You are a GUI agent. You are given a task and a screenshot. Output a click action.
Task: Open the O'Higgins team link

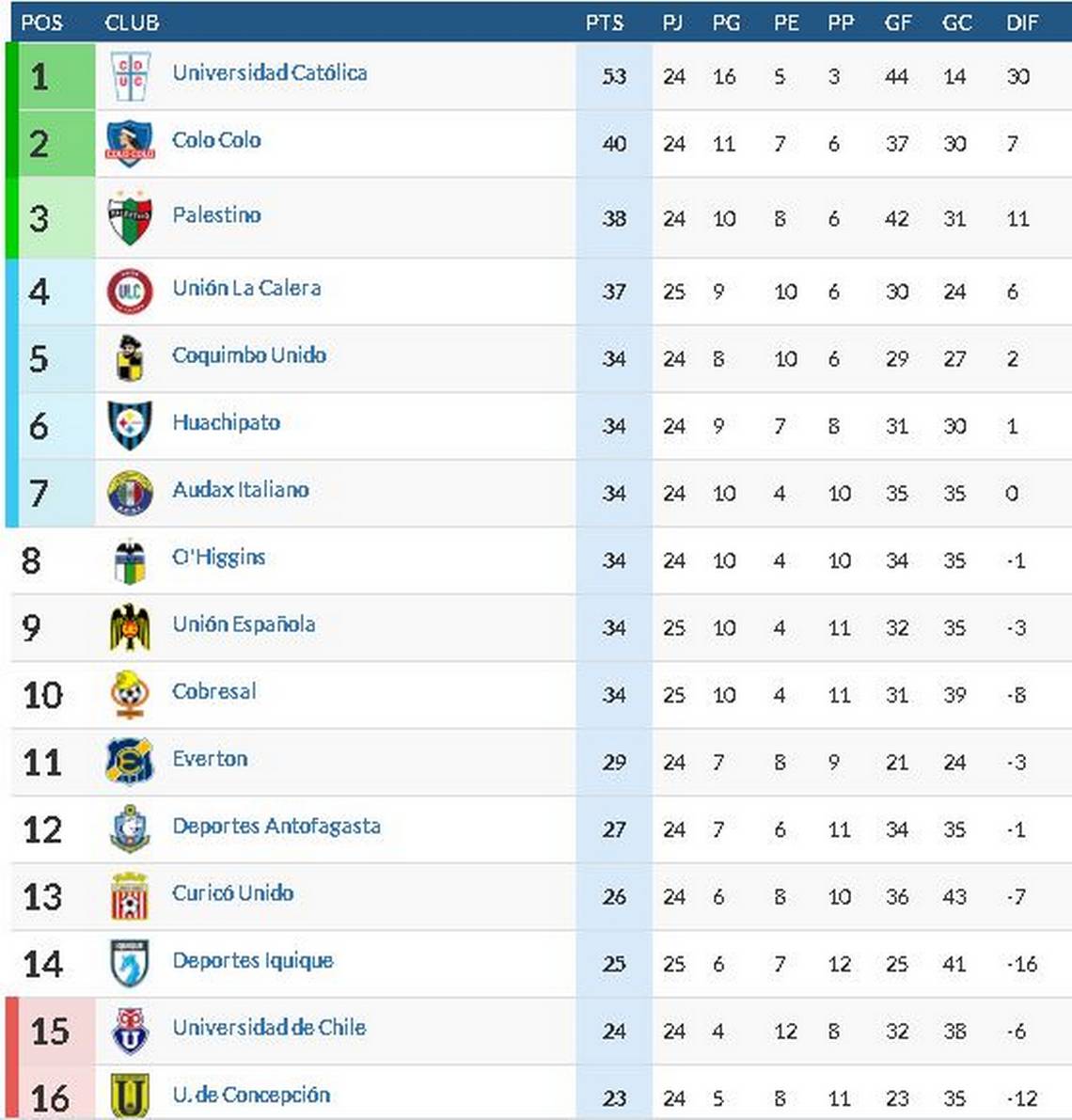[218, 557]
